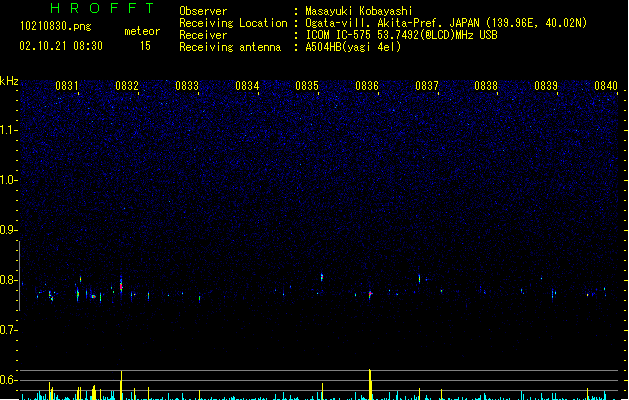This screenshot has width=629, height=400.
Task: Click the Receiving Location label
Action: click(x=233, y=23)
